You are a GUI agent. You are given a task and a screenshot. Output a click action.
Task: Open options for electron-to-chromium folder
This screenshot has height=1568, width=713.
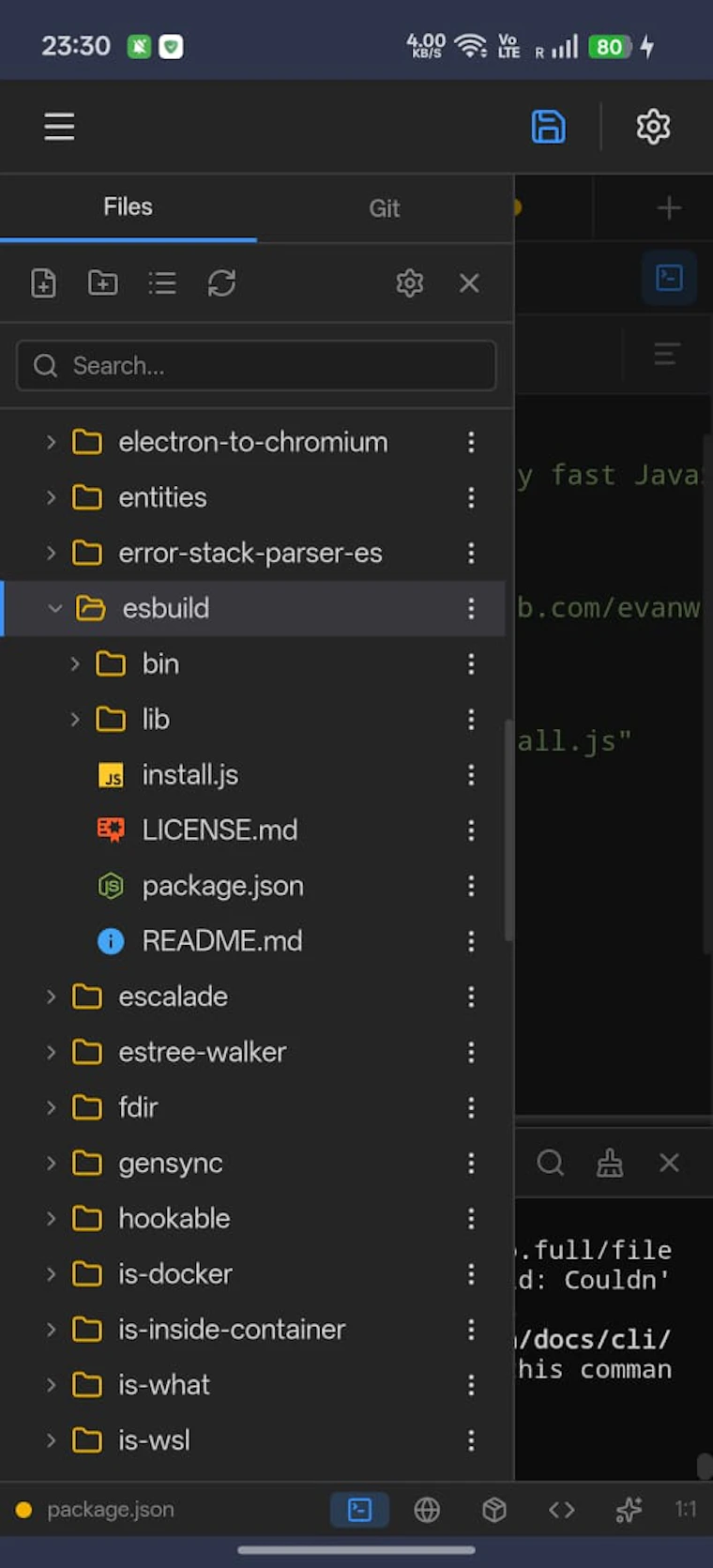coord(471,442)
